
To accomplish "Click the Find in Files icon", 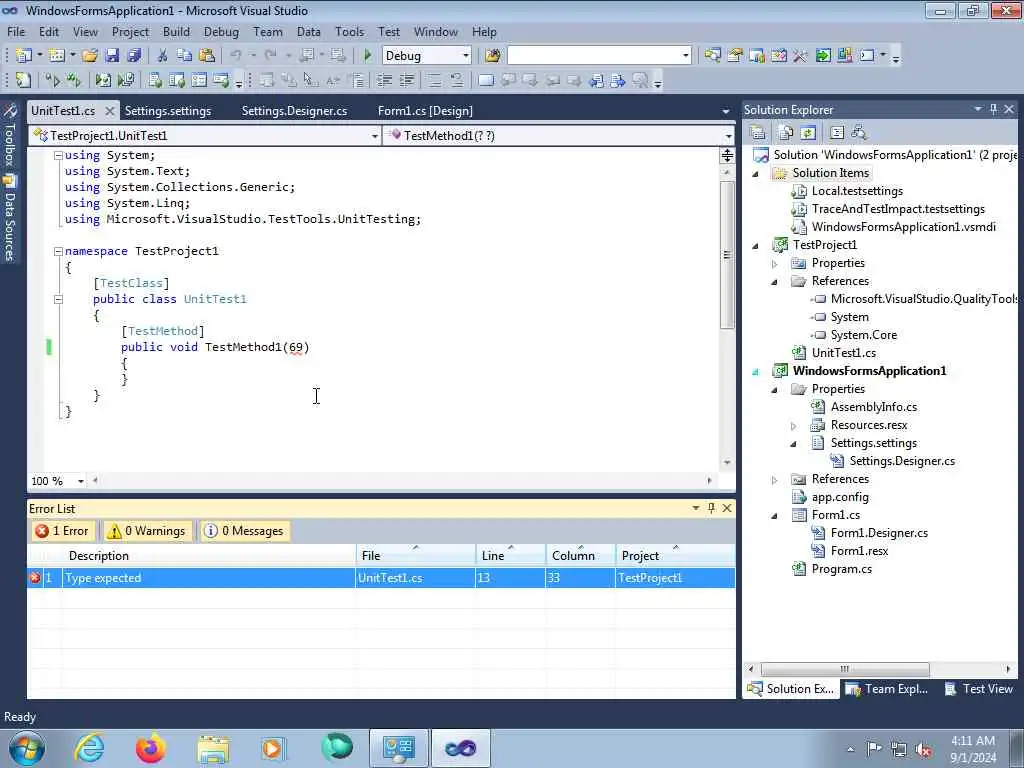I will 492,56.
